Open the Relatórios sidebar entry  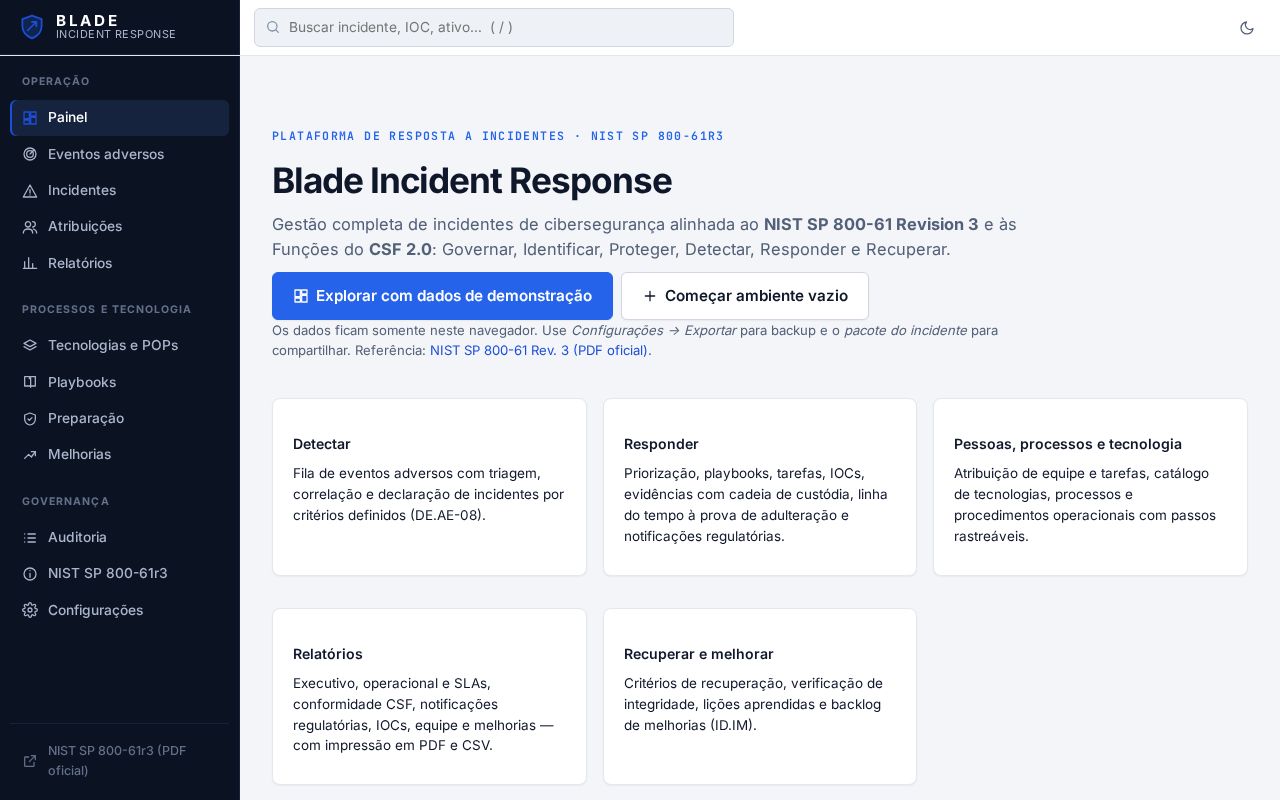[119, 263]
